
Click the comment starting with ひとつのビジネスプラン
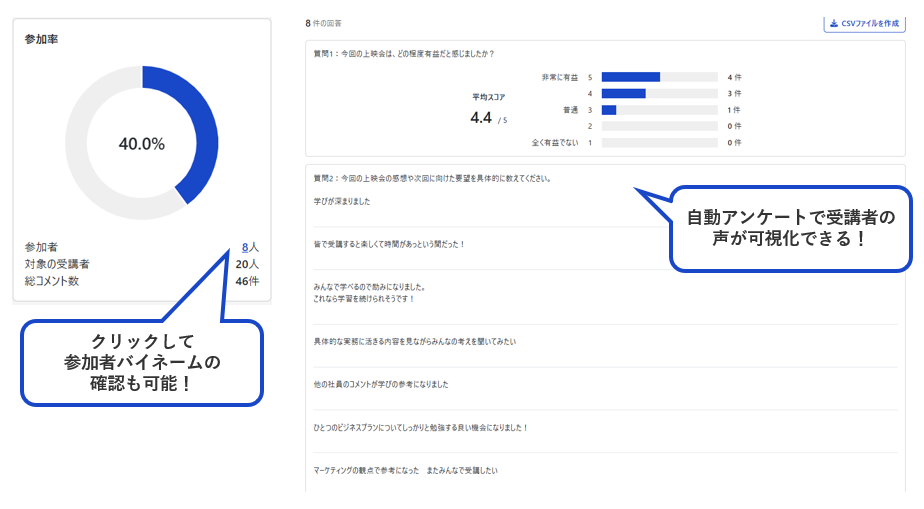point(420,427)
